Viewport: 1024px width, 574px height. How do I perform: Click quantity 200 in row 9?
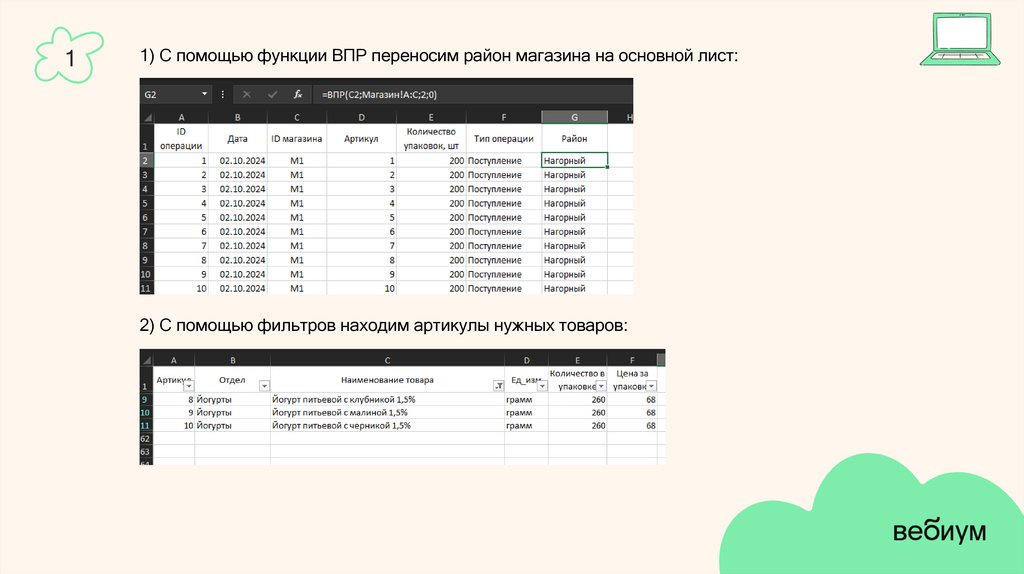tap(431, 260)
